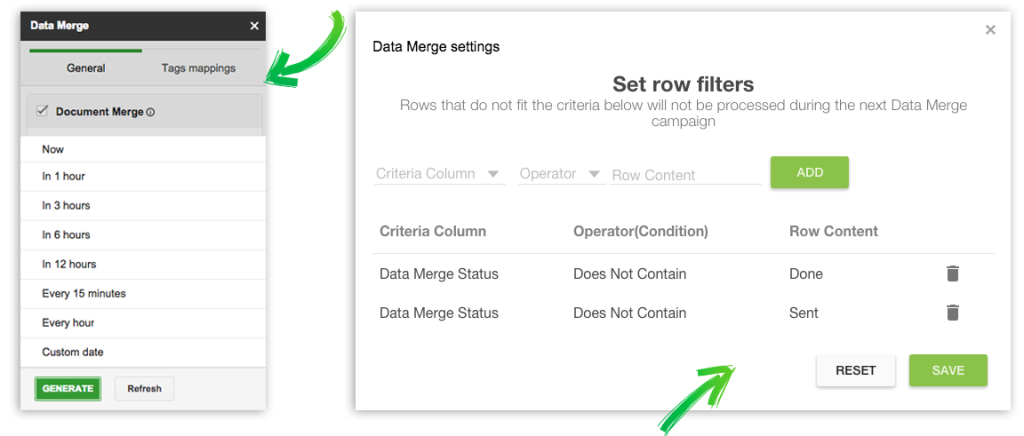Viewport: 1024px width, 436px height.
Task: Open the Operator dropdown
Action: pyautogui.click(x=560, y=174)
